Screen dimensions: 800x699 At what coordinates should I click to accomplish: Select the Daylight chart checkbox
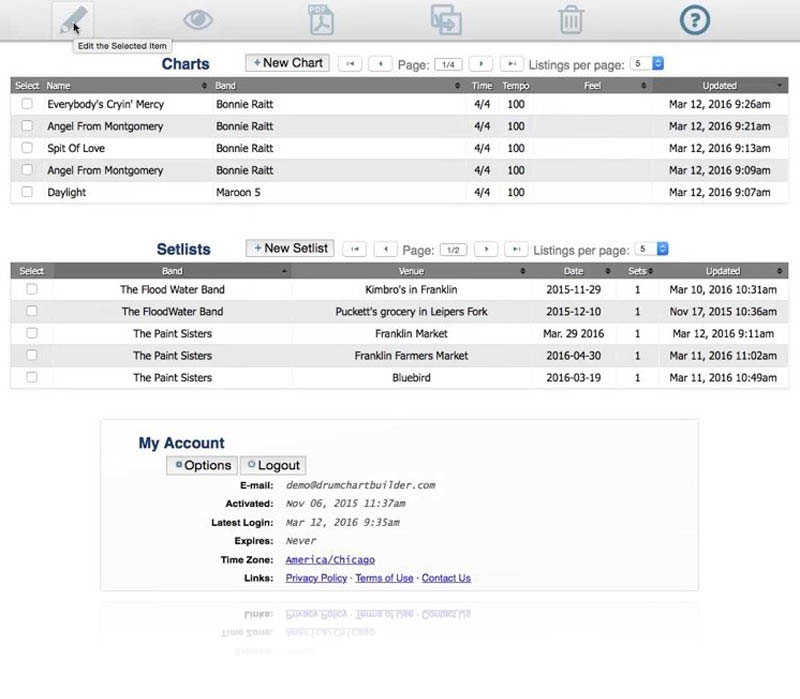pyautogui.click(x=27, y=192)
